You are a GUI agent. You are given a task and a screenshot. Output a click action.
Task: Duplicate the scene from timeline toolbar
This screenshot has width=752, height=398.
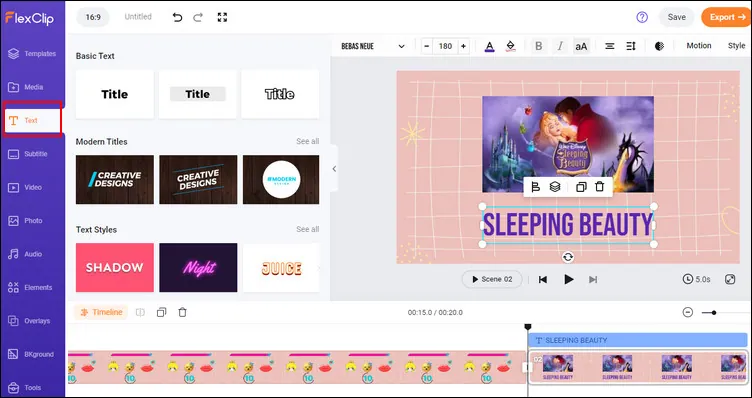162,312
